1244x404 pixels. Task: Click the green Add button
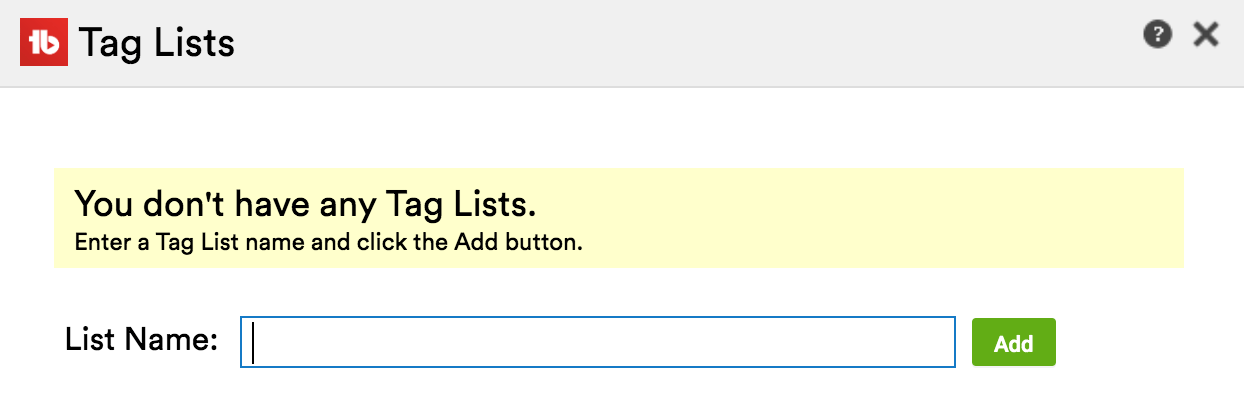[x=1013, y=343]
